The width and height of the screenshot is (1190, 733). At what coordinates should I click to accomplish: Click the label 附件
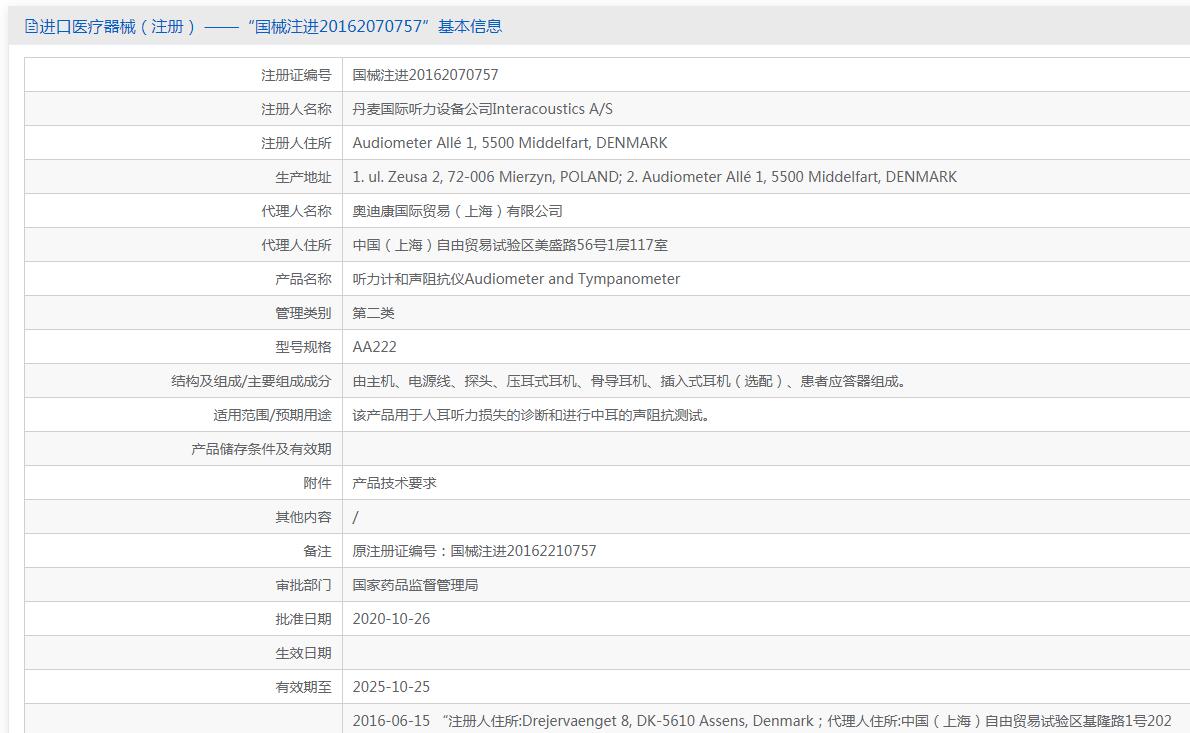coord(317,483)
